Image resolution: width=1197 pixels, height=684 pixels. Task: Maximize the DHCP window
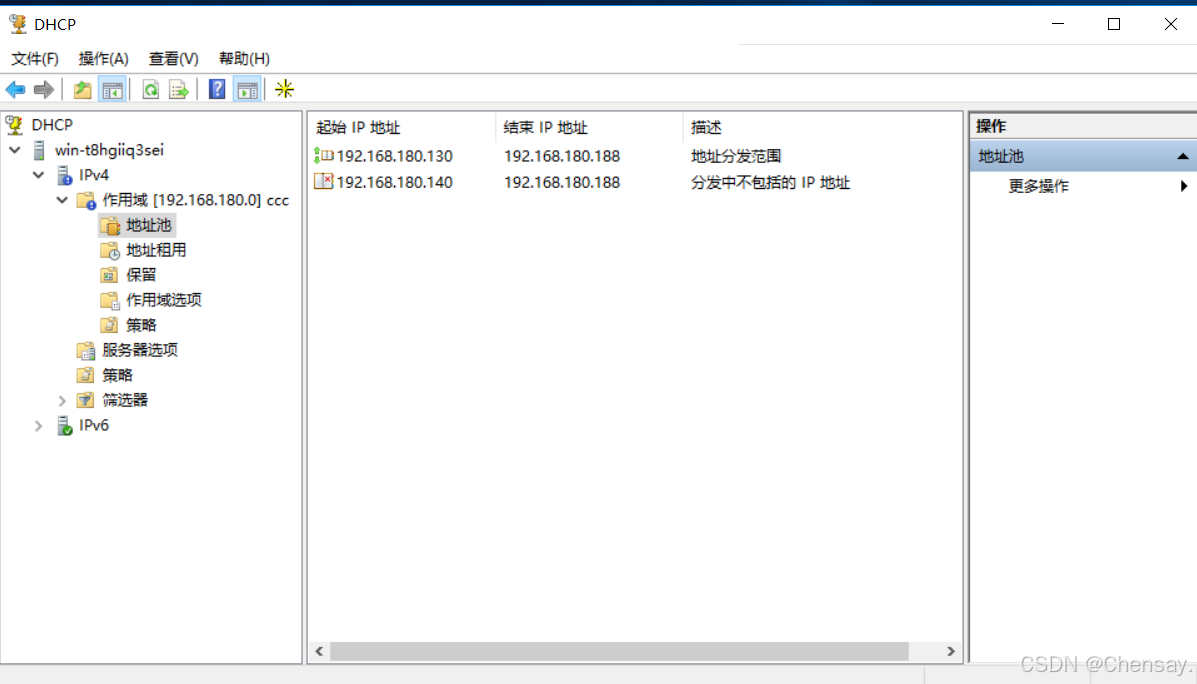tap(1114, 24)
